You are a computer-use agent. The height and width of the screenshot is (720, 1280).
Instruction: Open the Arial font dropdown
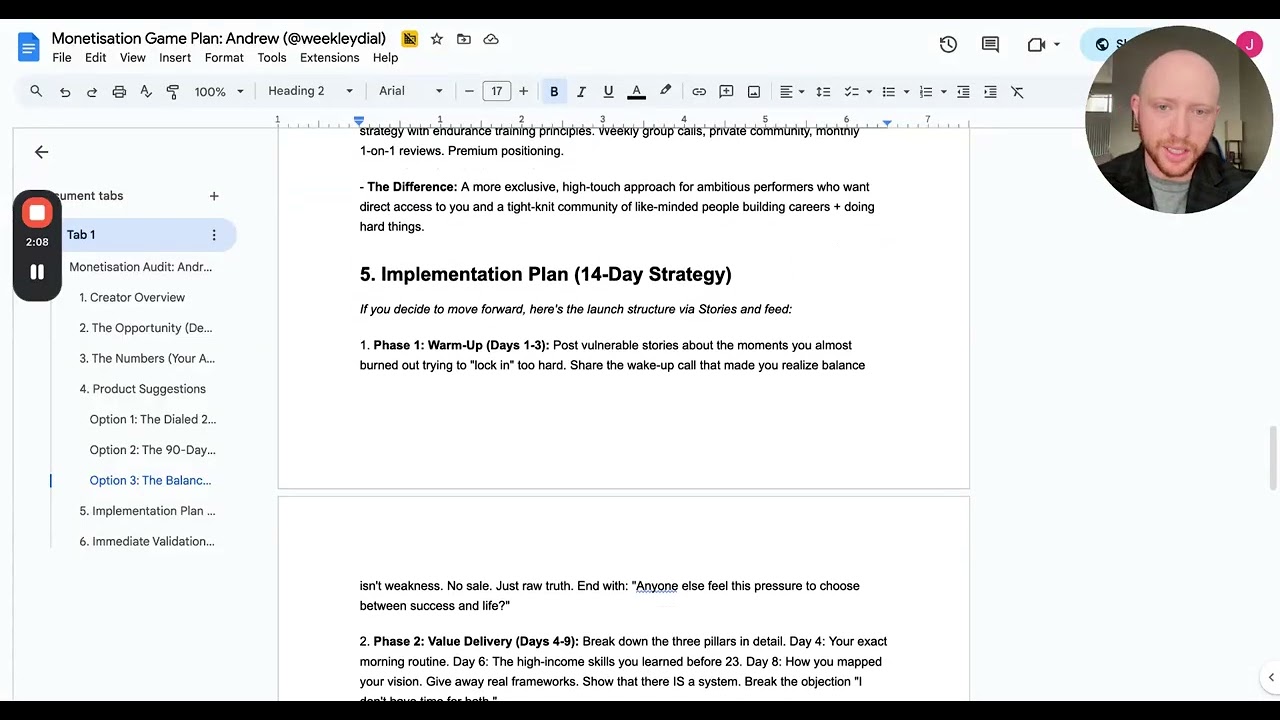point(410,91)
